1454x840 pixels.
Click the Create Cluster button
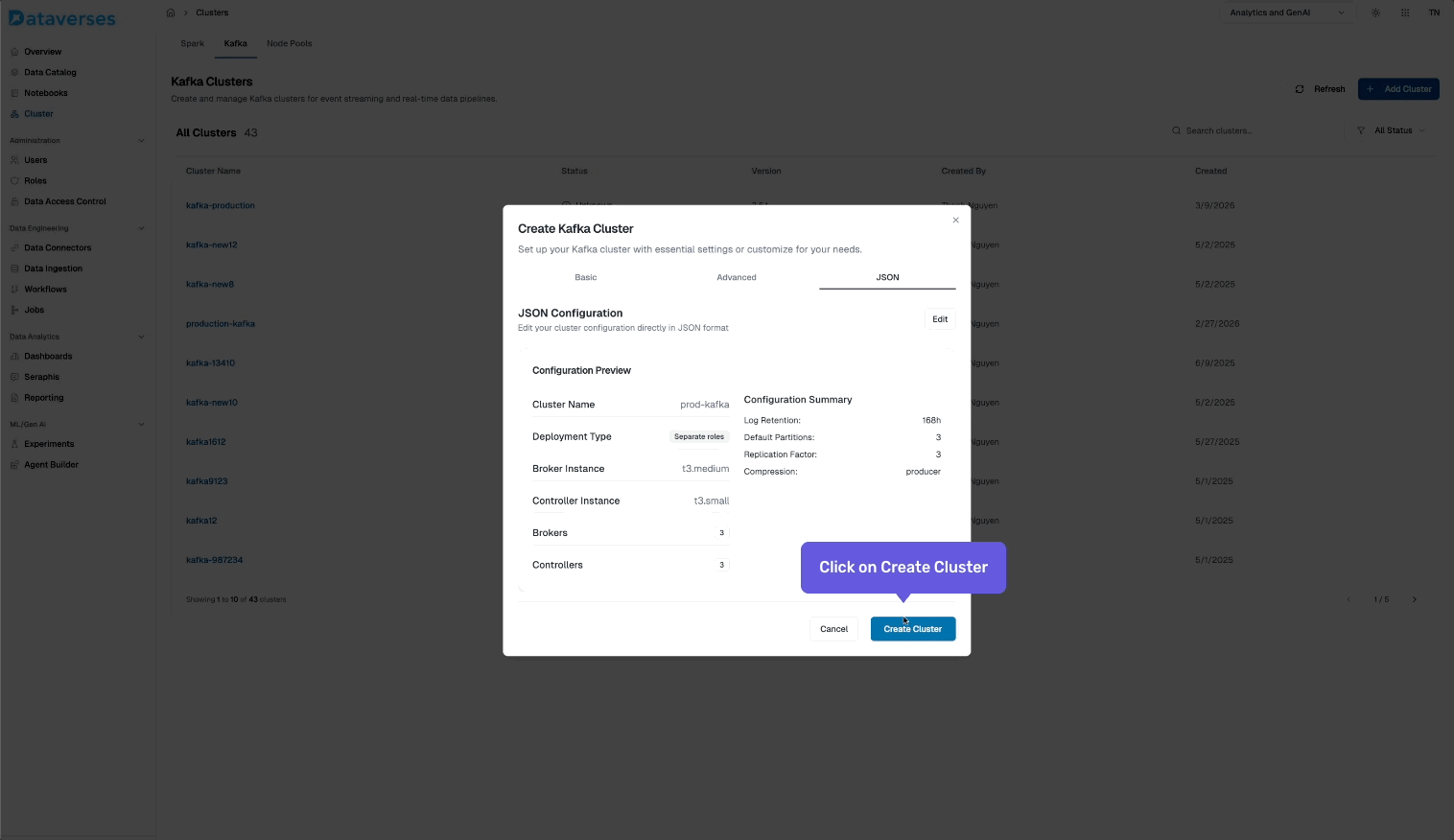912,629
